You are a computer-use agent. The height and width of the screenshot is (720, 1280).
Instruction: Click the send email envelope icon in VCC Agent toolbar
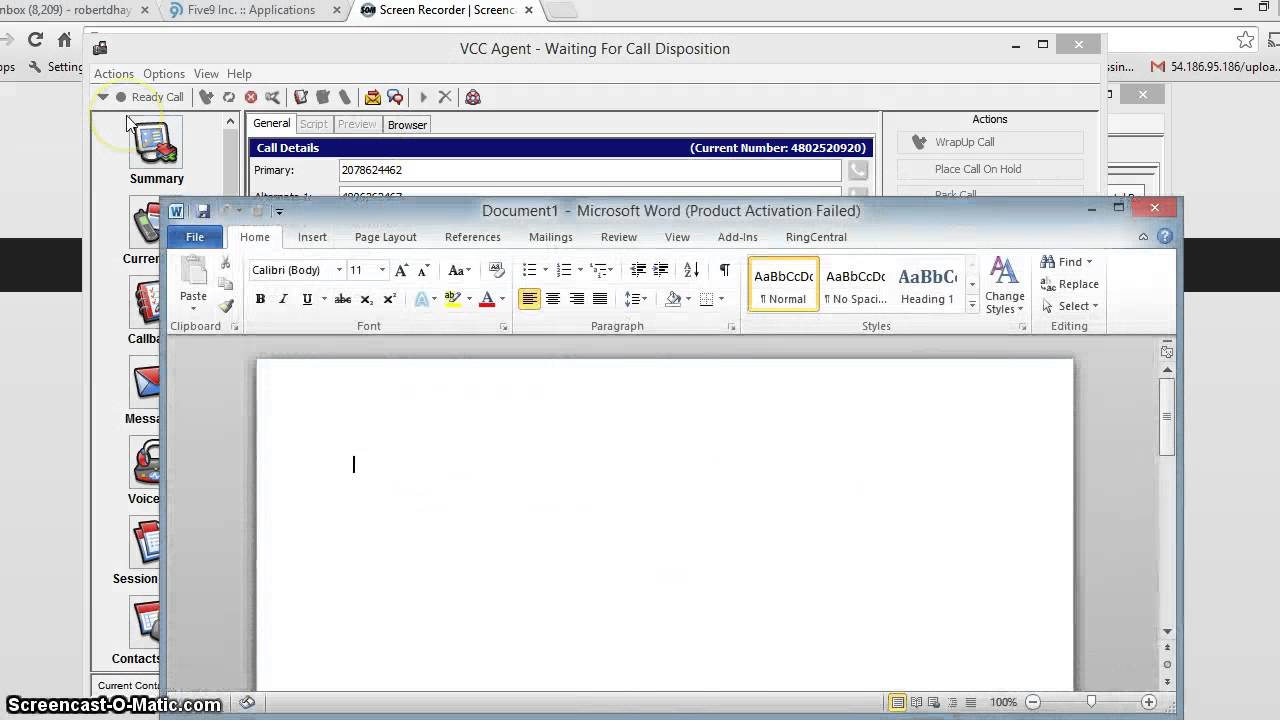click(373, 97)
